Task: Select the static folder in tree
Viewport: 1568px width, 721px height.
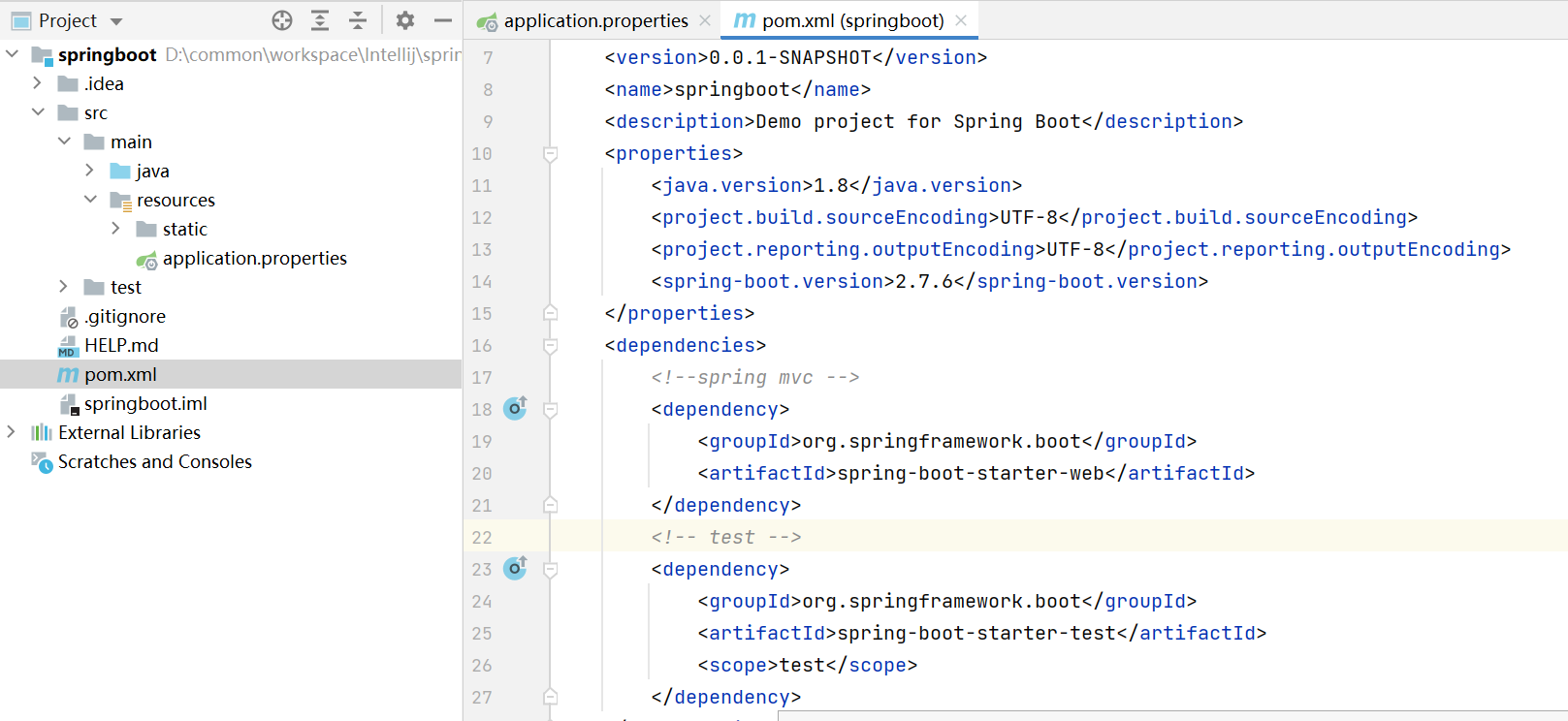Action: click(185, 229)
